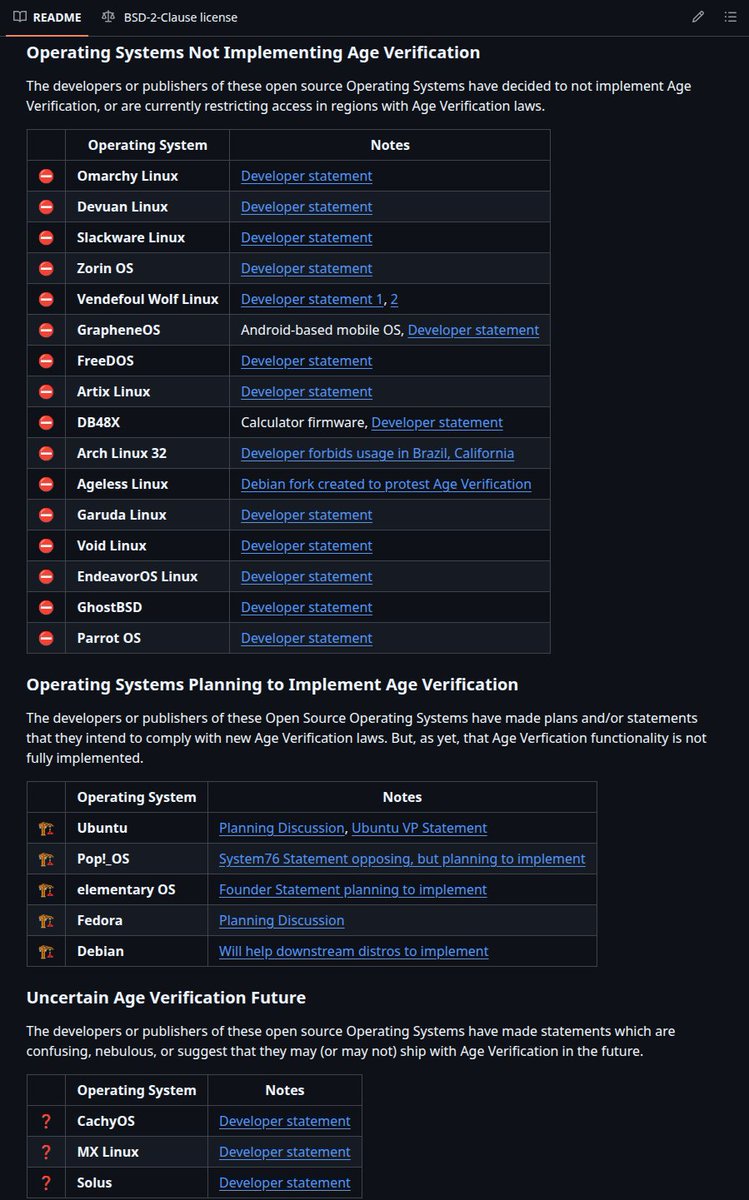Open Will help downstream distros link
The image size is (749, 1200).
tap(354, 951)
